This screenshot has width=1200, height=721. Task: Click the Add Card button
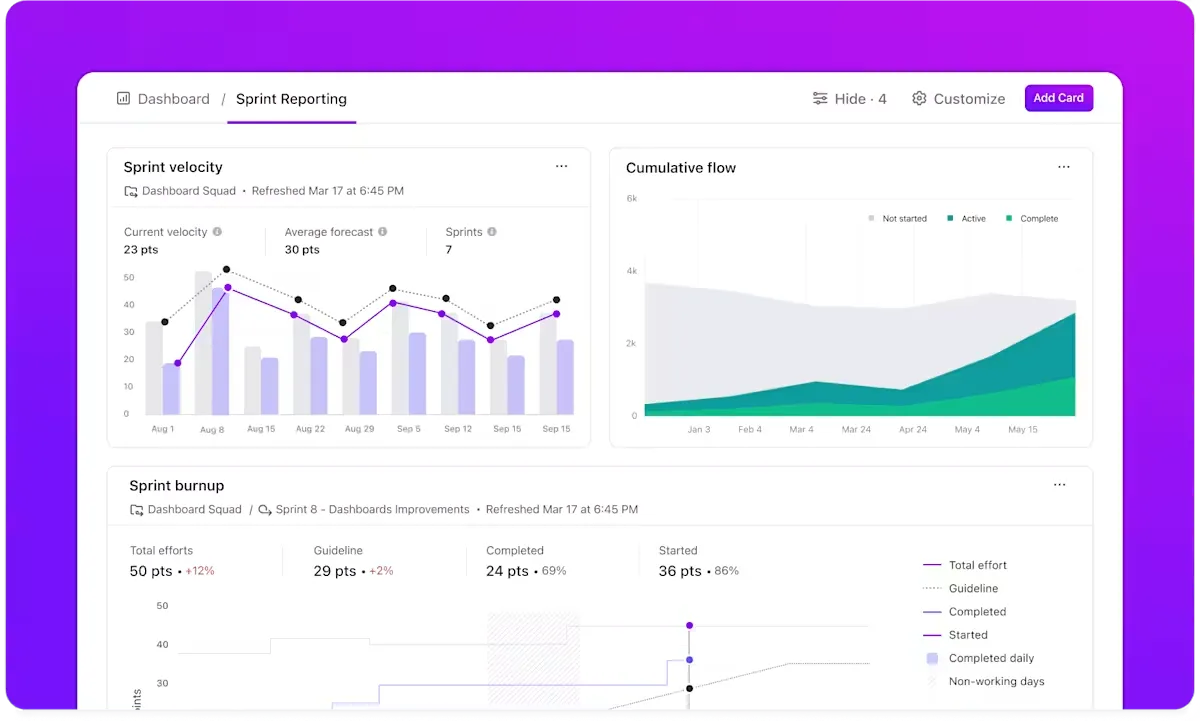click(x=1059, y=98)
